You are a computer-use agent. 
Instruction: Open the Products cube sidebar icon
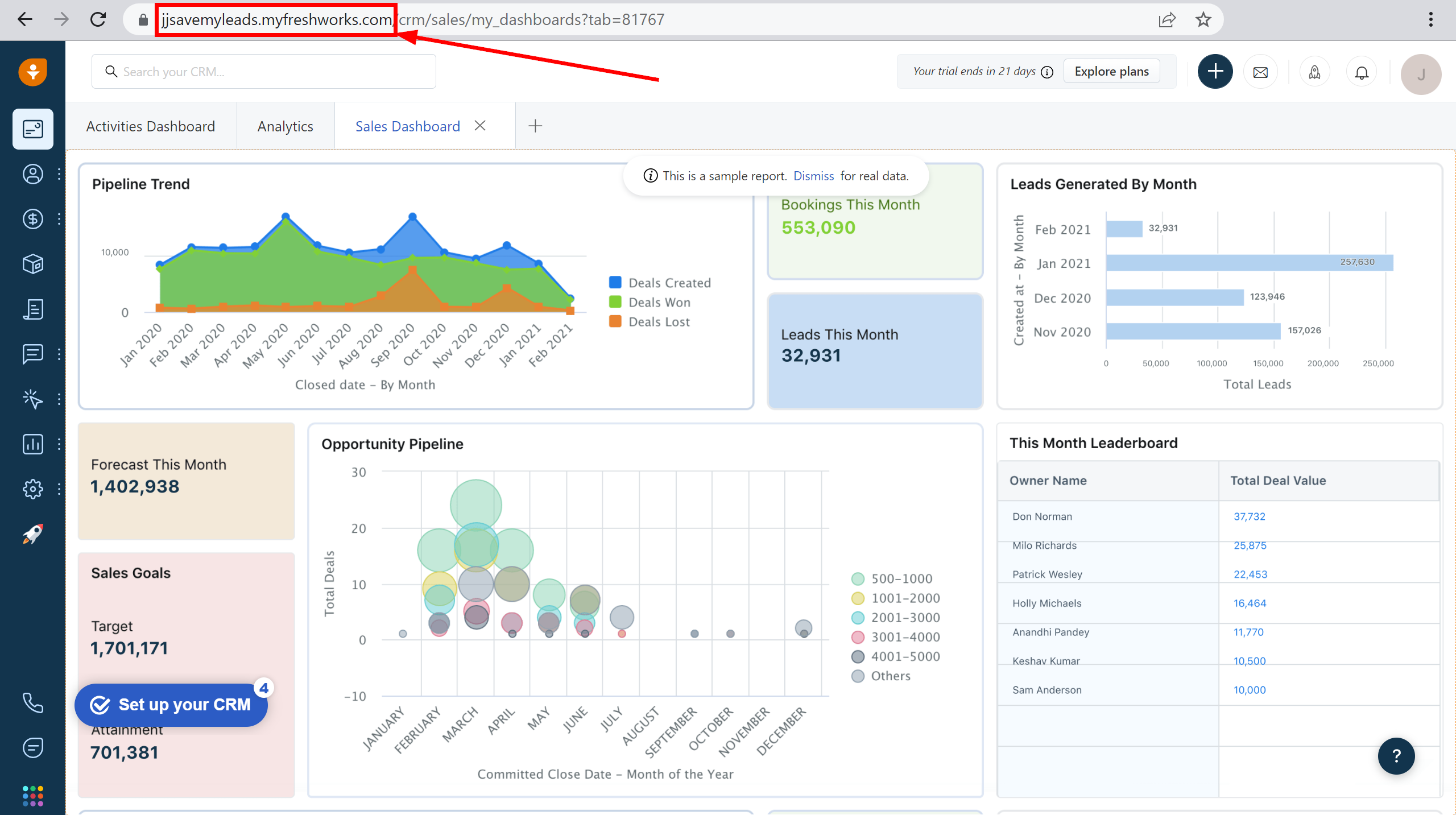tap(33, 264)
